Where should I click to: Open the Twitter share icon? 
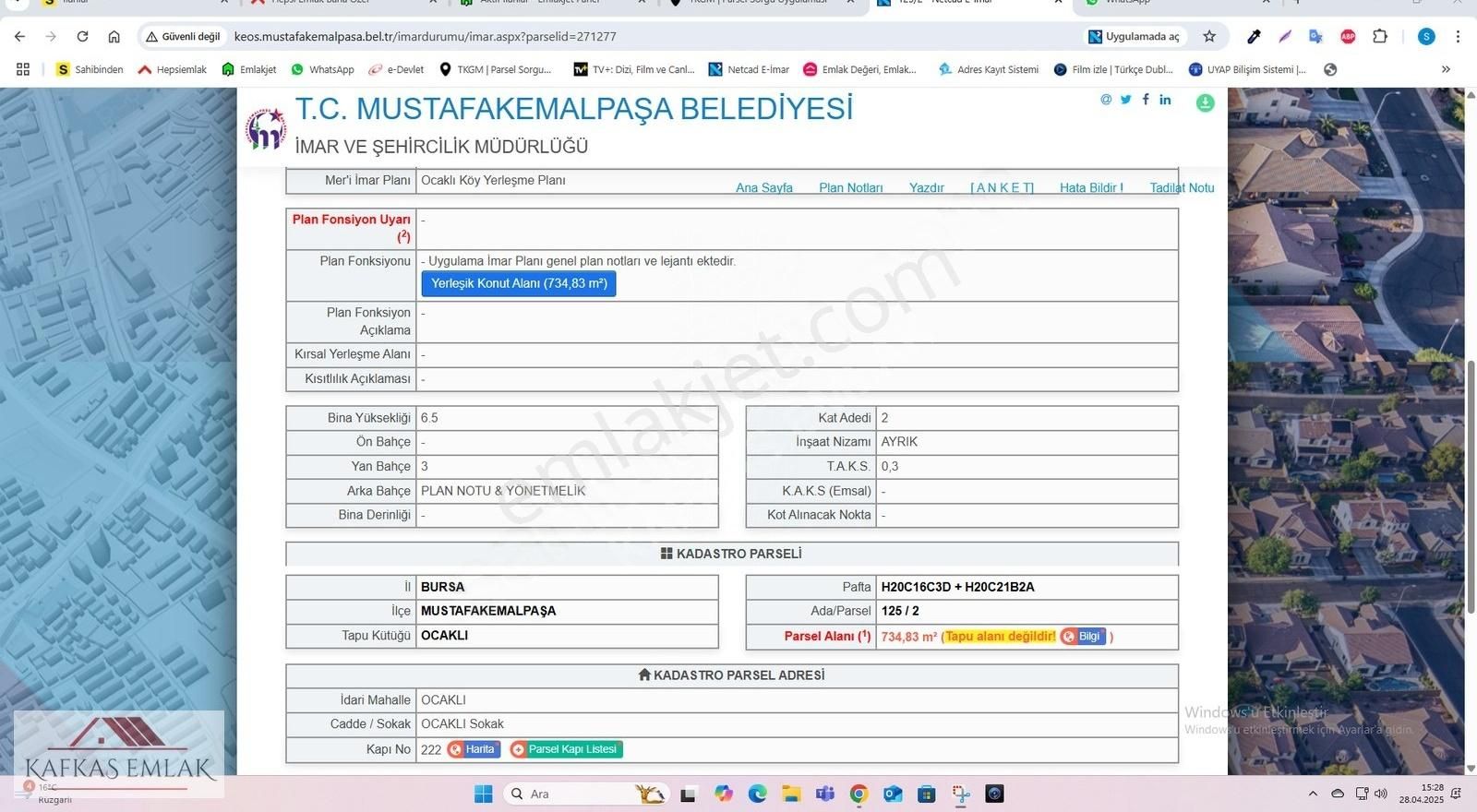1125,100
